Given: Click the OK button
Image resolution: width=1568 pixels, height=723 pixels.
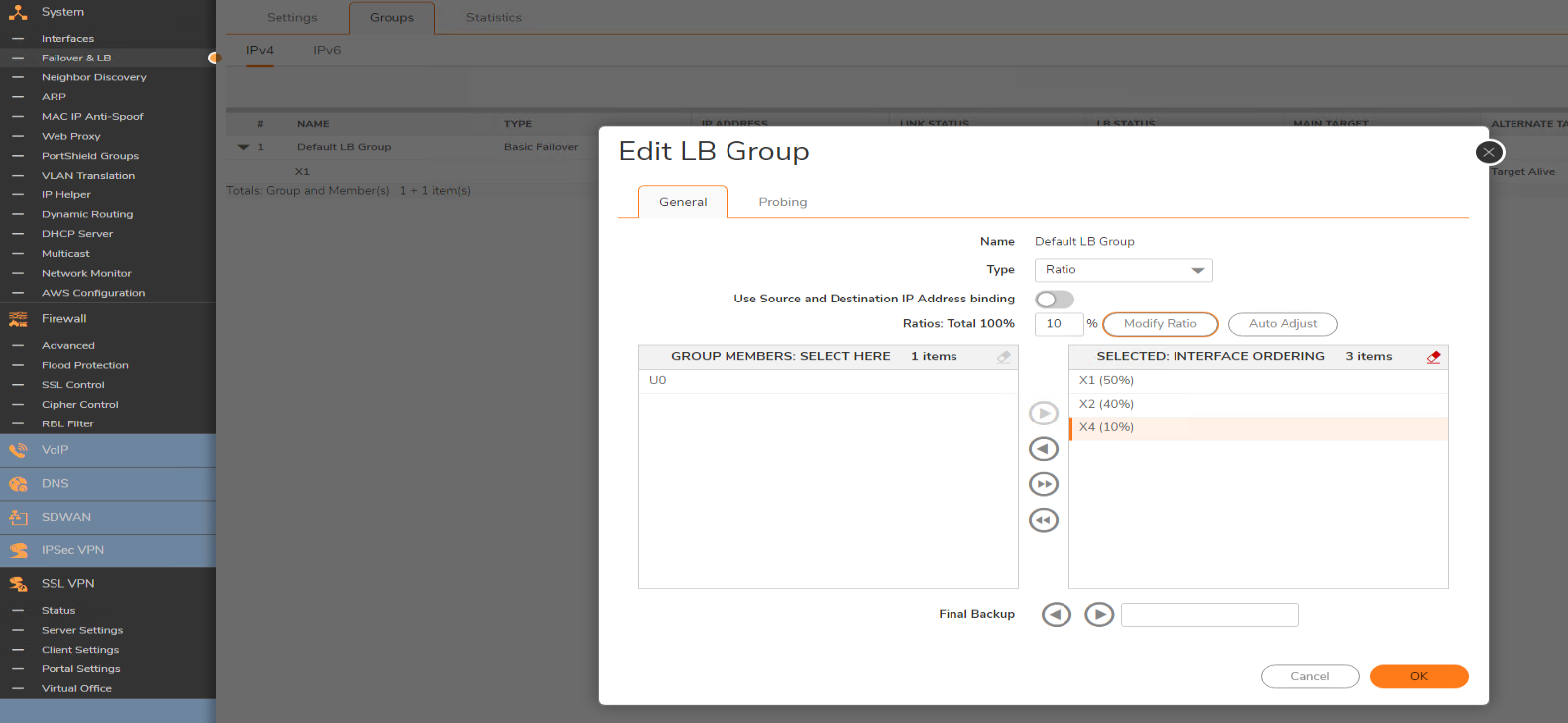Looking at the screenshot, I should click(x=1419, y=676).
